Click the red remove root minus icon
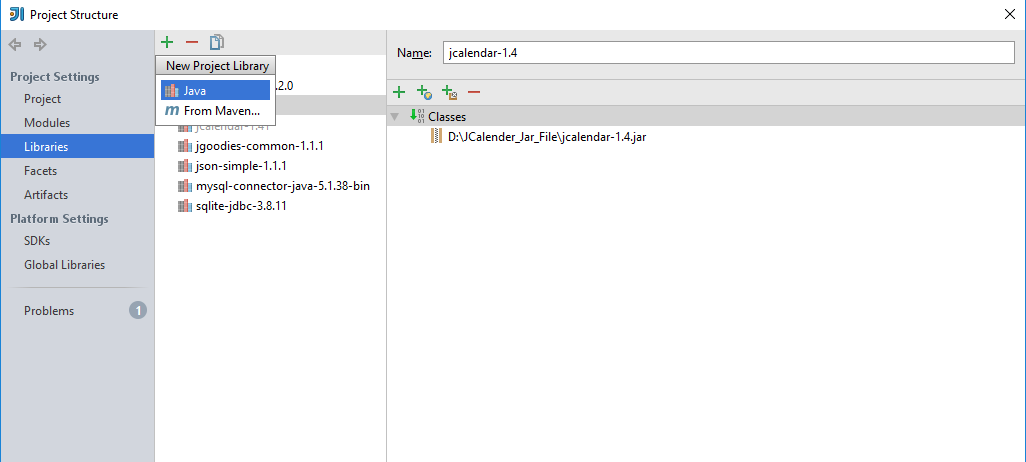 pyautogui.click(x=474, y=92)
